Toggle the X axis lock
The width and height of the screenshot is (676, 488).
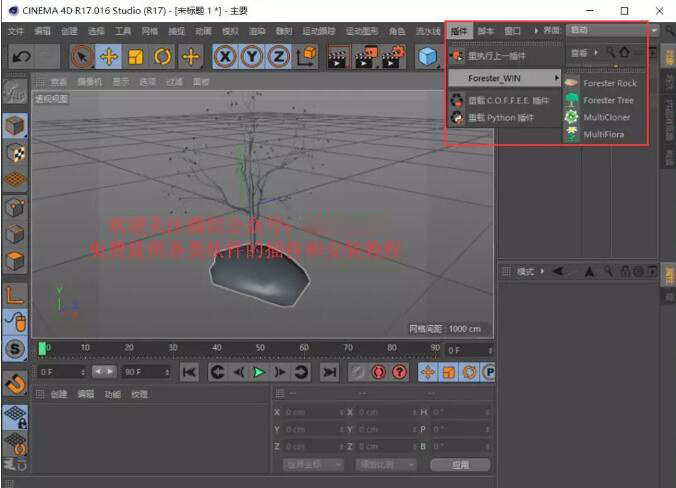pos(225,56)
